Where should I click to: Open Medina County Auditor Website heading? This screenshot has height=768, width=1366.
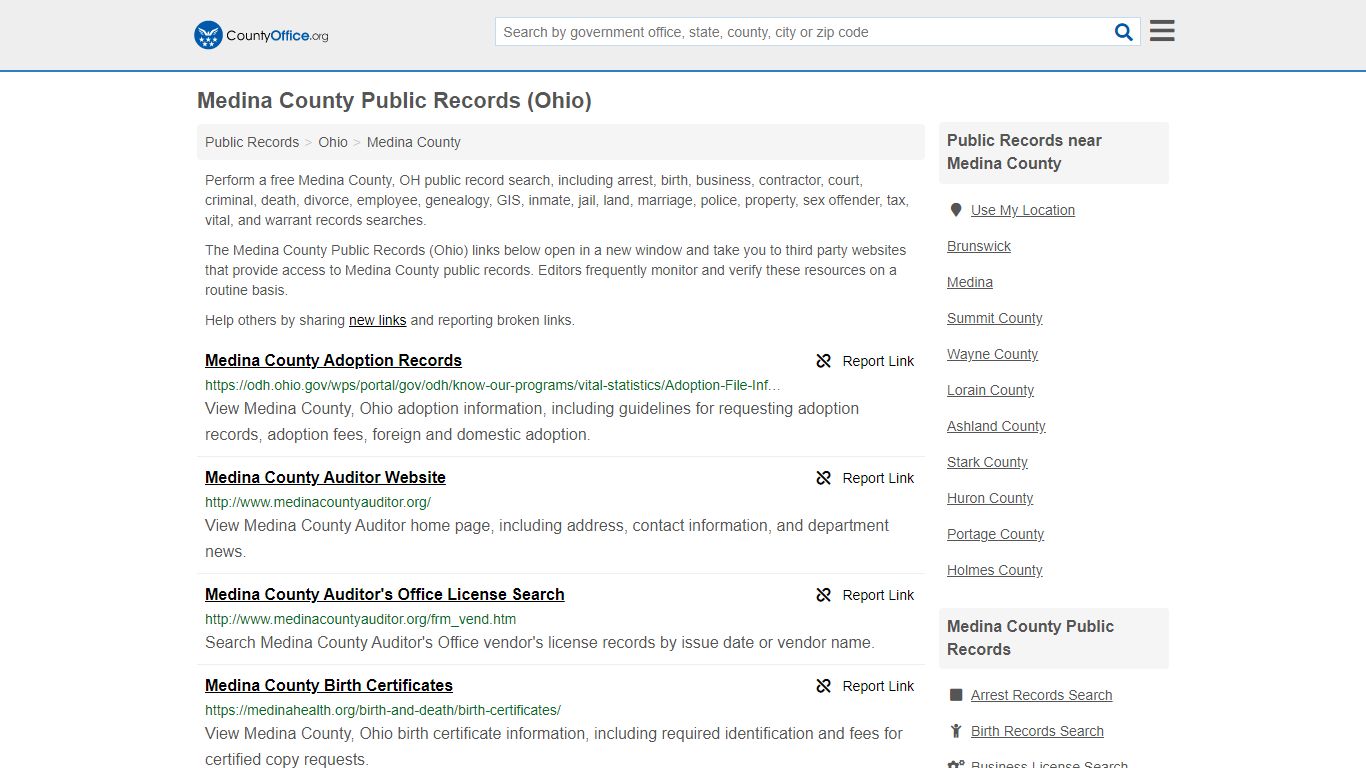click(x=325, y=477)
